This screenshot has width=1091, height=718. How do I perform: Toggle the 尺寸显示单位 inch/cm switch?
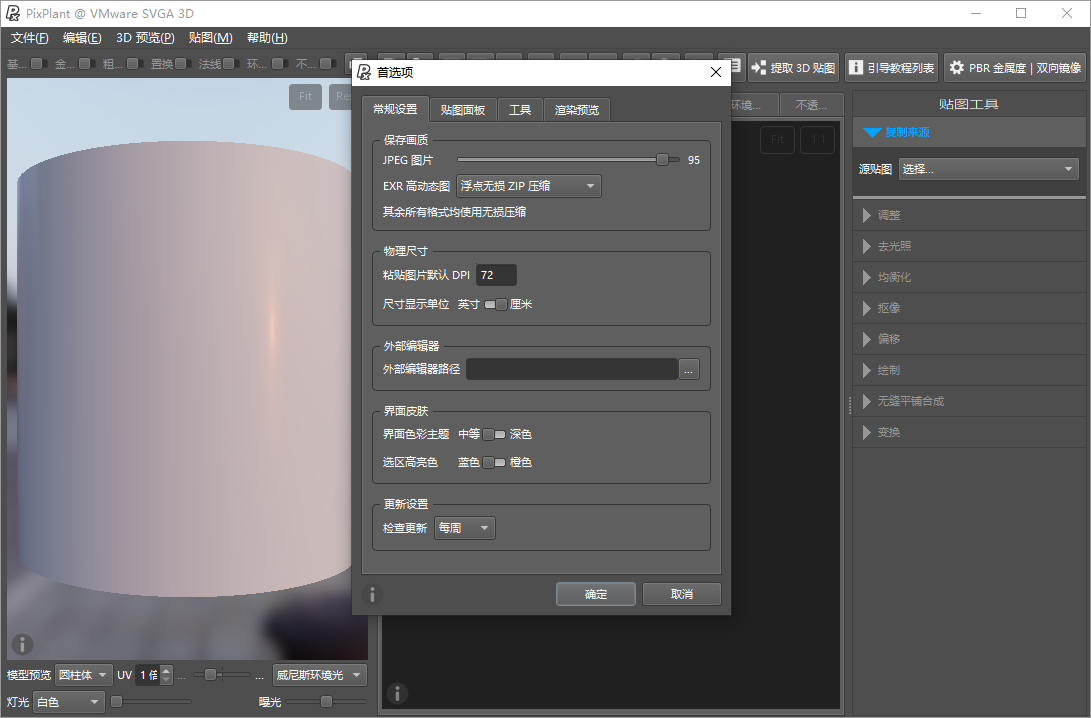[496, 305]
